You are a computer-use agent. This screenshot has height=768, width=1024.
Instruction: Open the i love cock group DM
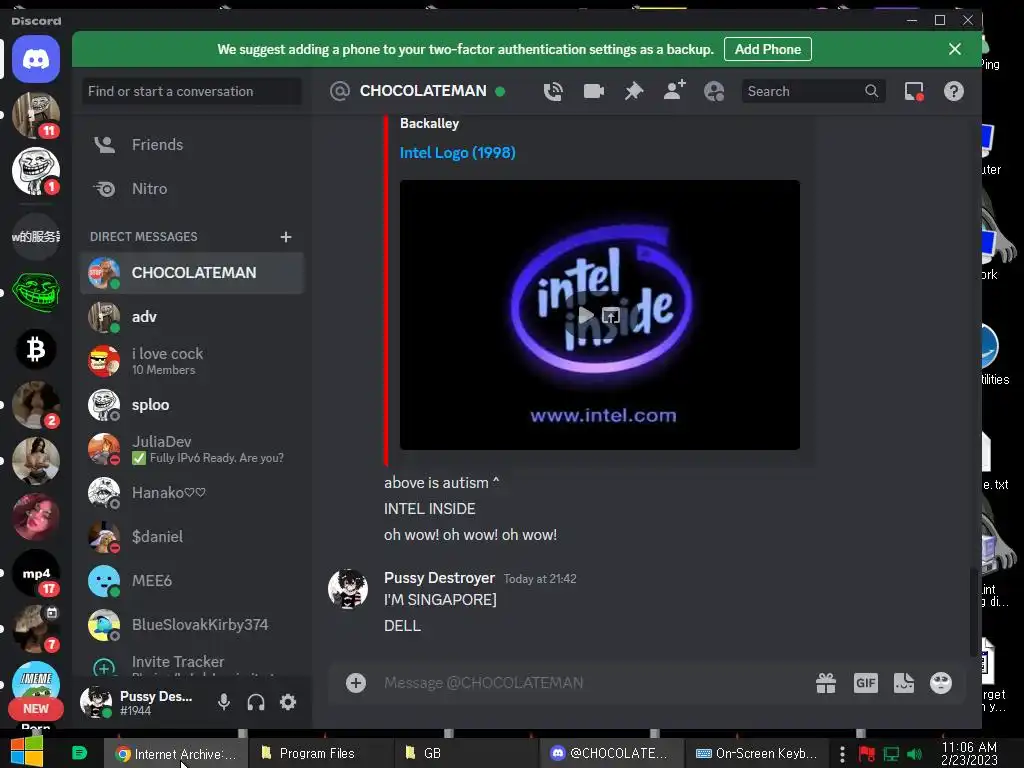[x=192, y=361]
